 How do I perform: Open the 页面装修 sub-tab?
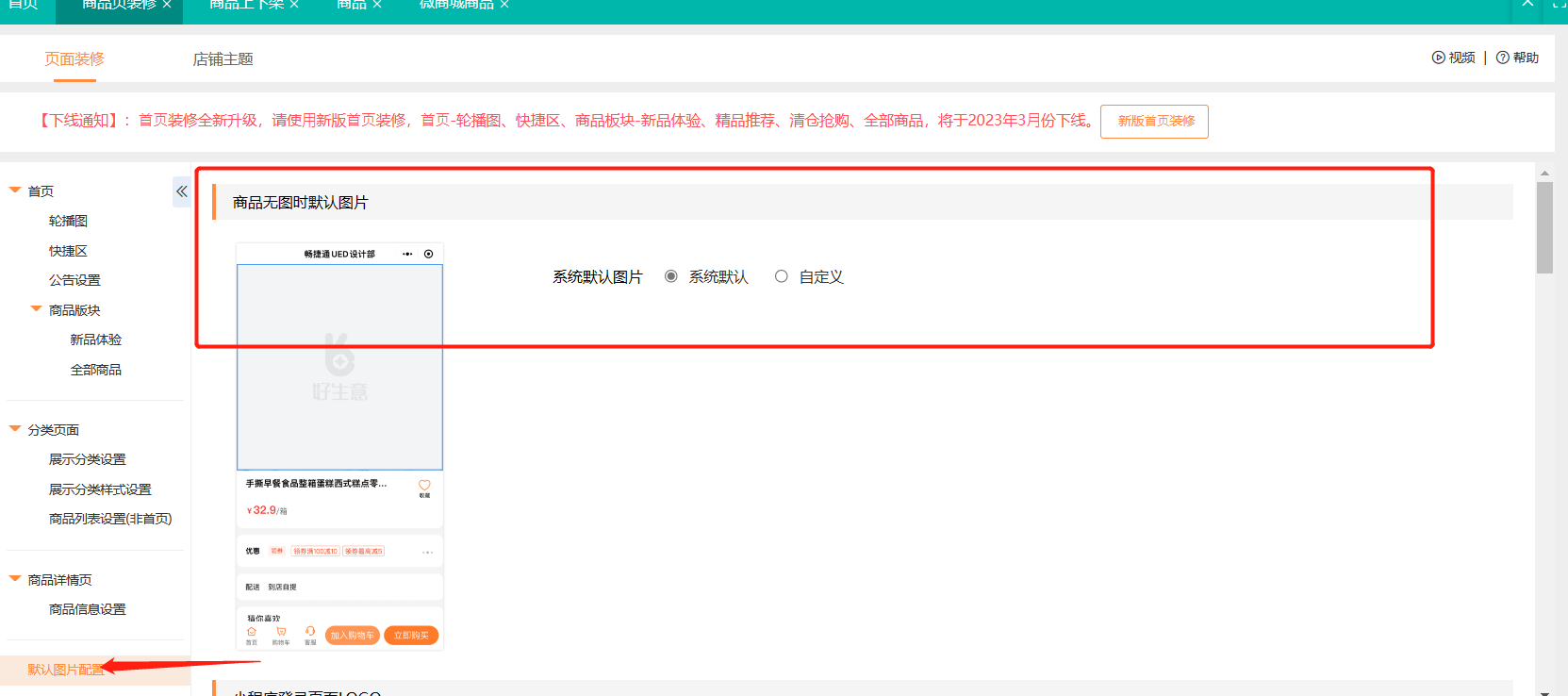pyautogui.click(x=74, y=58)
